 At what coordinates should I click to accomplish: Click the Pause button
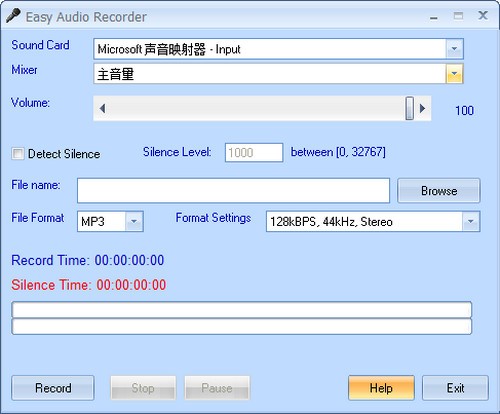(x=217, y=388)
